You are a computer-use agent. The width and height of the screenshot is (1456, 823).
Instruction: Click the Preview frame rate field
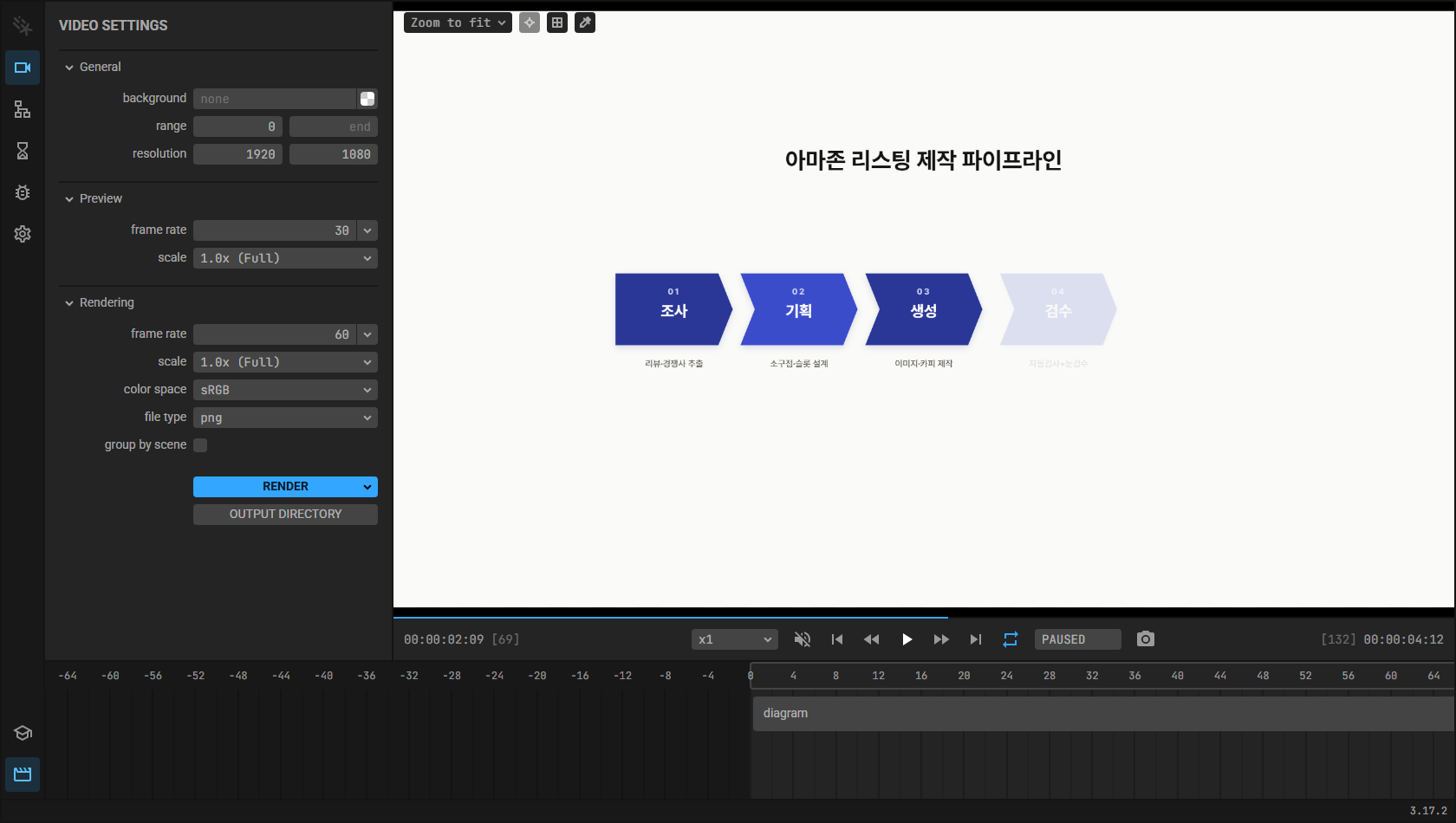click(x=275, y=230)
